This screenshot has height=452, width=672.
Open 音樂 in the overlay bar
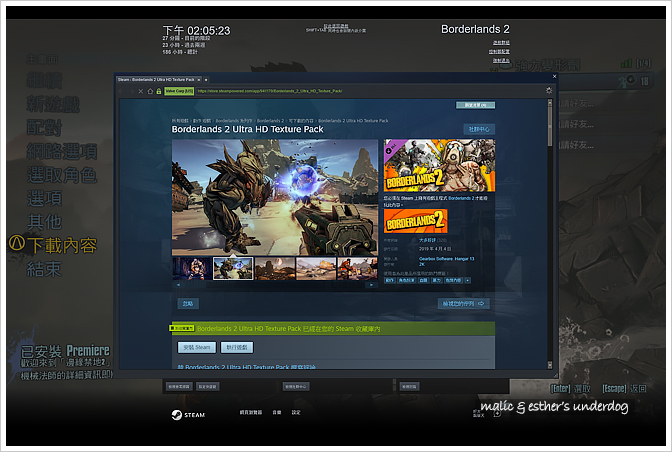pos(277,412)
